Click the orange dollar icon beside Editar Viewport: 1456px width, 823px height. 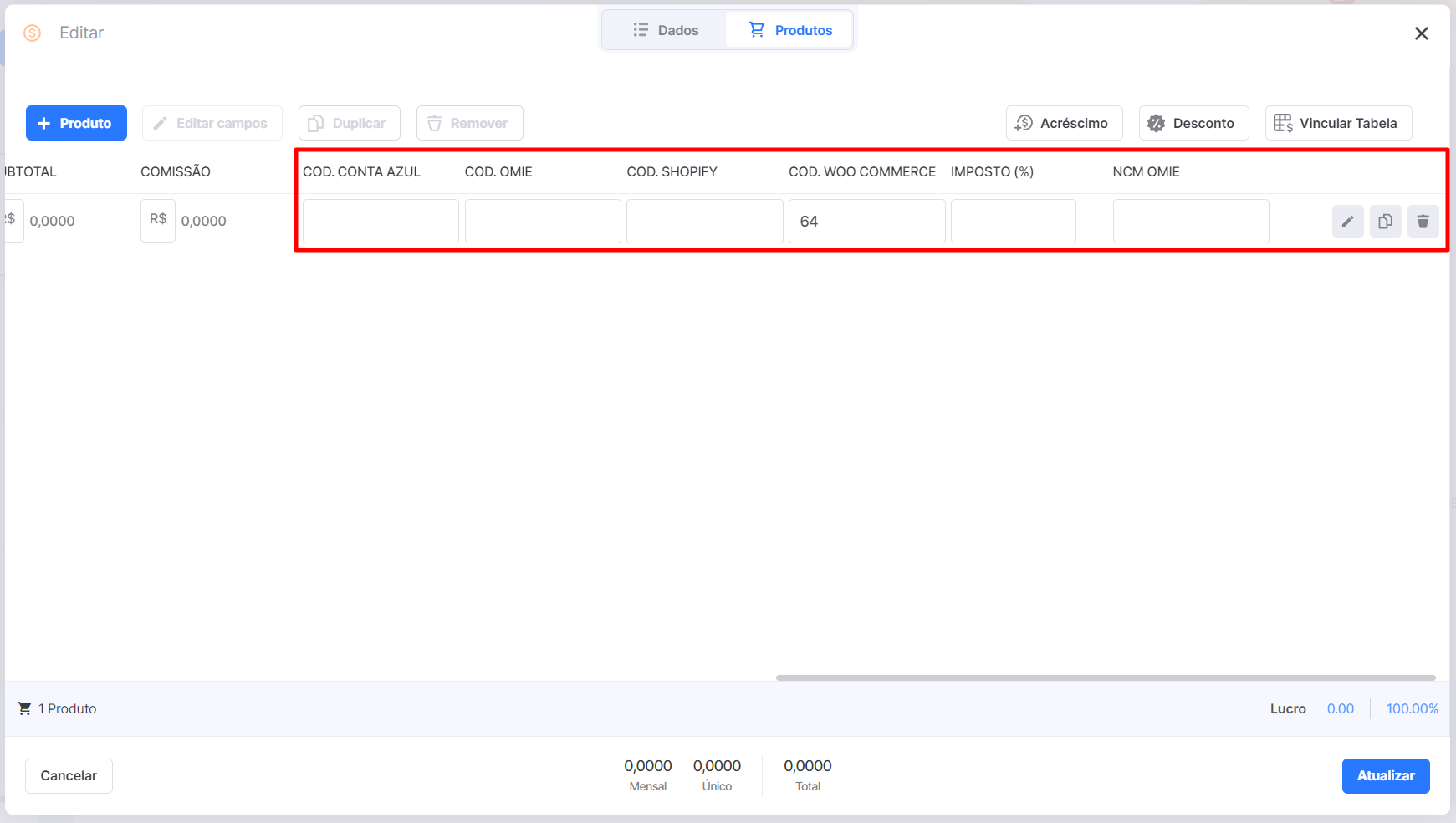[x=33, y=33]
